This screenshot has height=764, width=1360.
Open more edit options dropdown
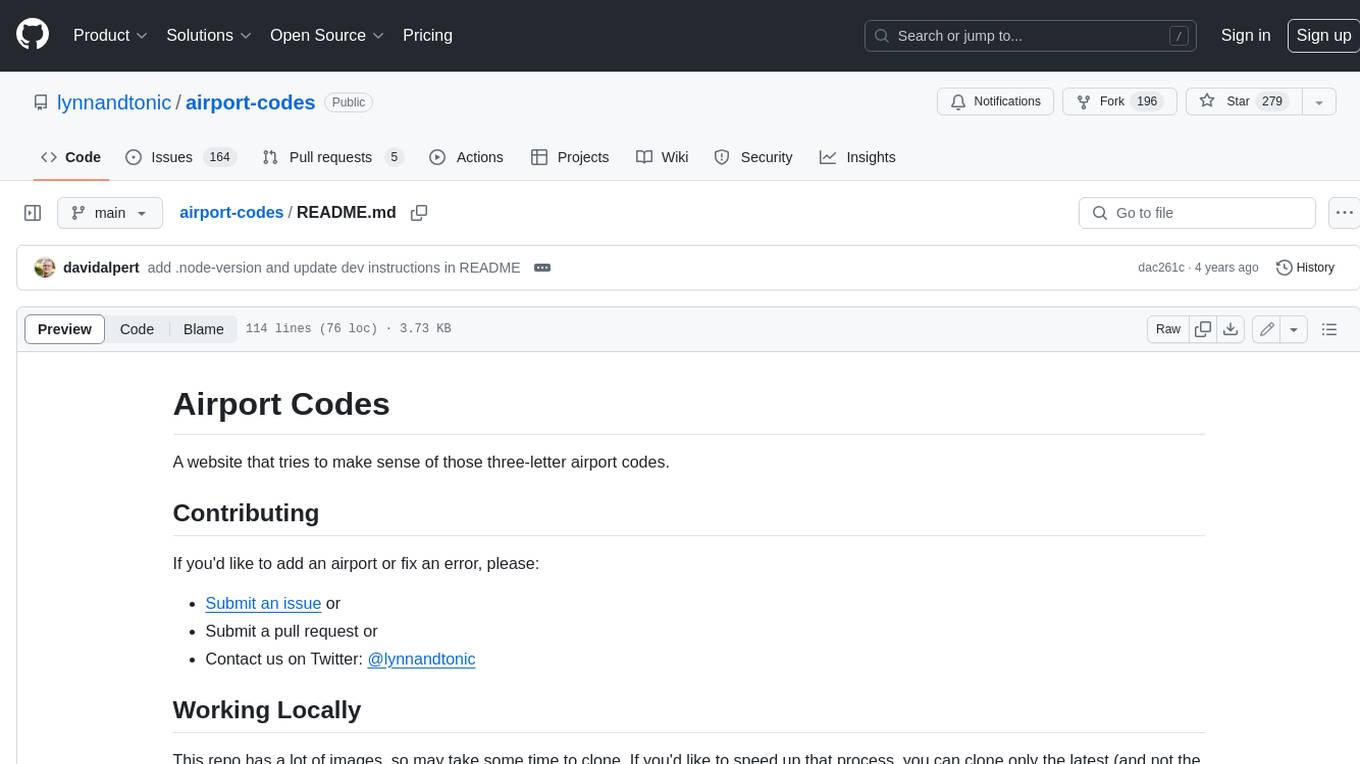(x=1294, y=329)
